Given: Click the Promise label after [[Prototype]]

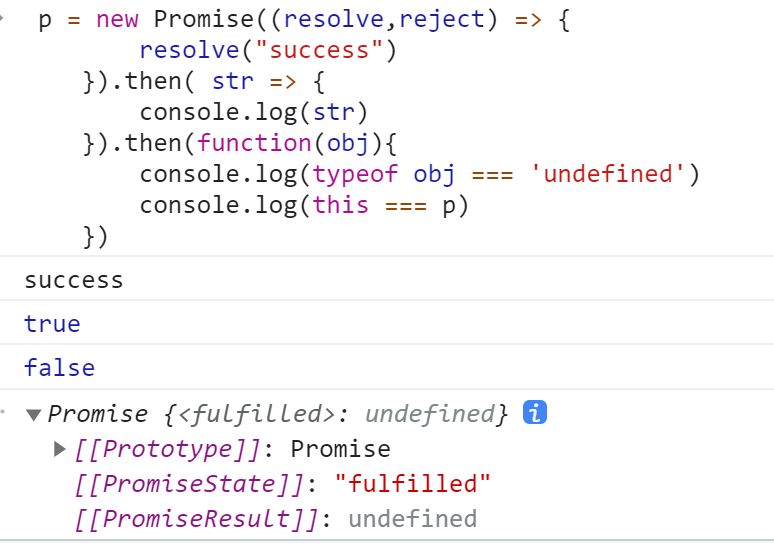Looking at the screenshot, I should 340,449.
